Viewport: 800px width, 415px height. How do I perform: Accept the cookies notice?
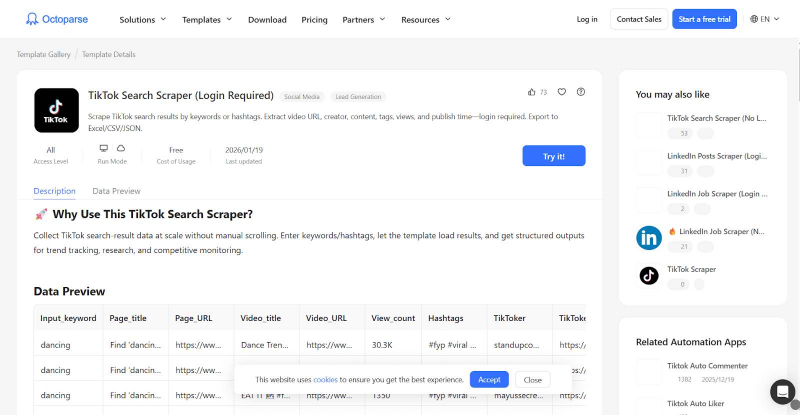point(489,379)
